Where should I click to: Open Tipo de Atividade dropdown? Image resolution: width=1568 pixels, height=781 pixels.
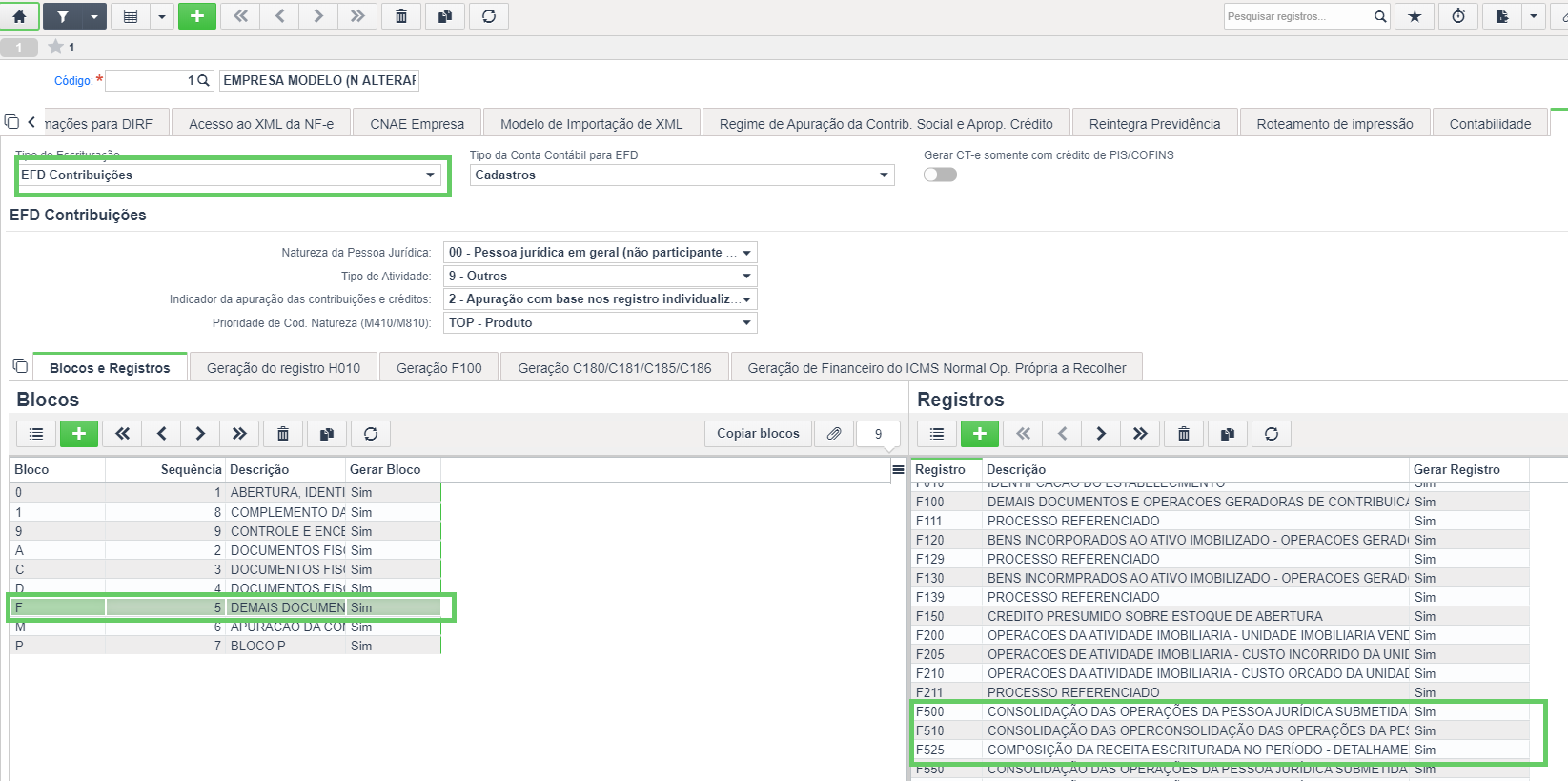point(601,276)
